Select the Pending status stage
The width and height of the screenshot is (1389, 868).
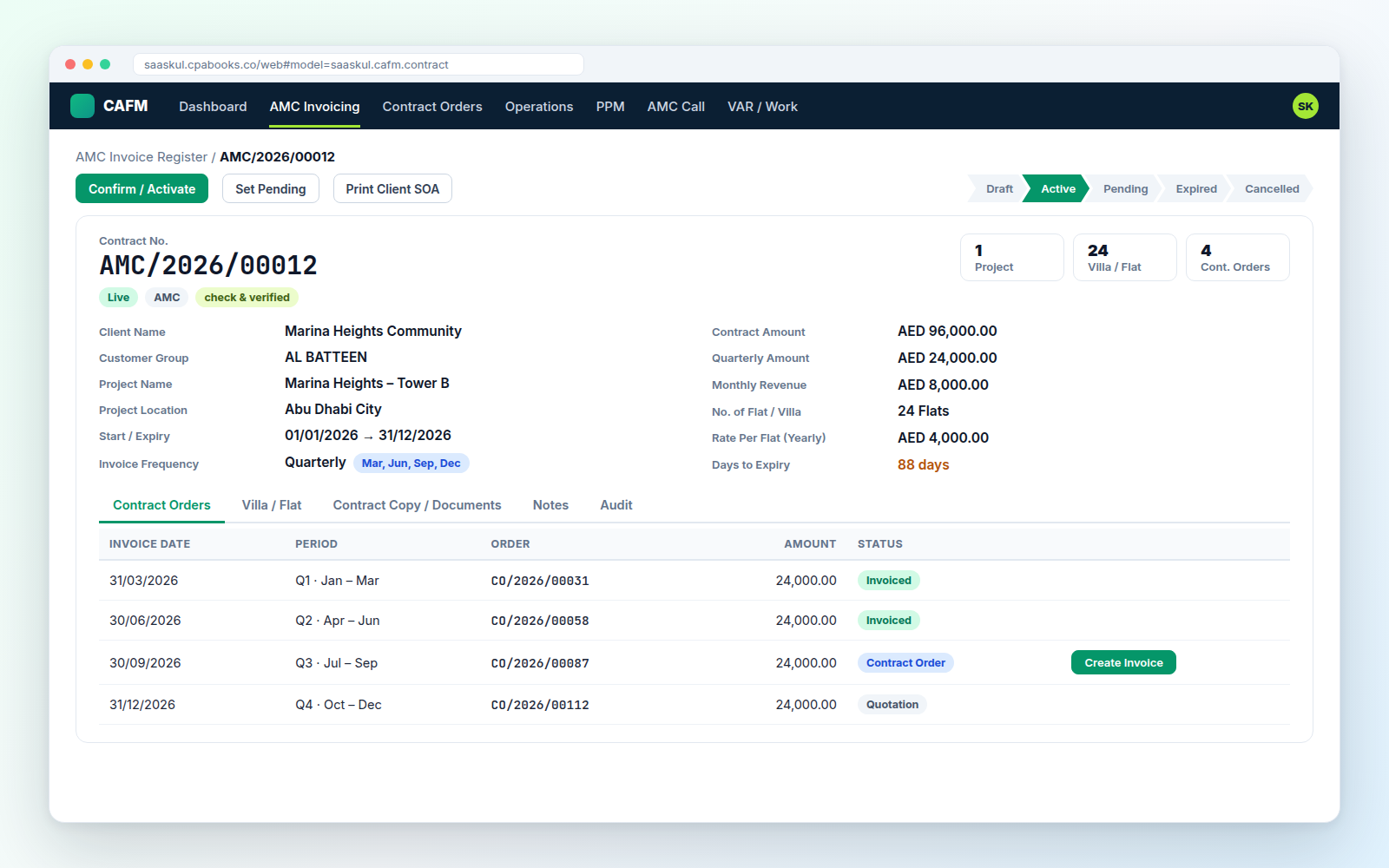(1125, 188)
